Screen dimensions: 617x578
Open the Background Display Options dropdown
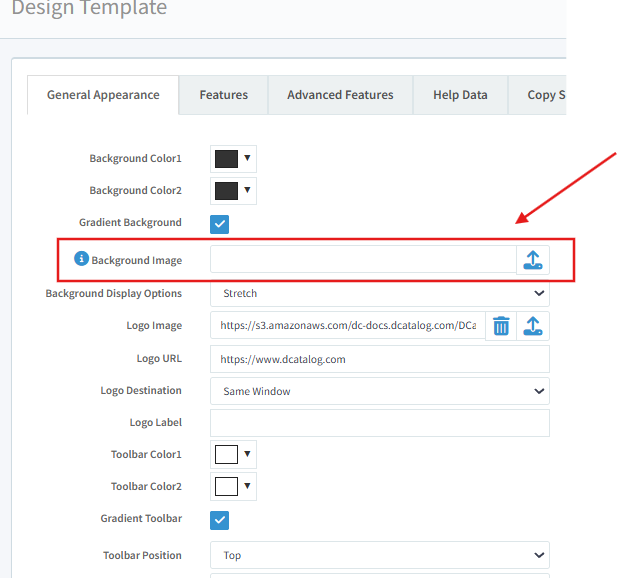pyautogui.click(x=379, y=294)
